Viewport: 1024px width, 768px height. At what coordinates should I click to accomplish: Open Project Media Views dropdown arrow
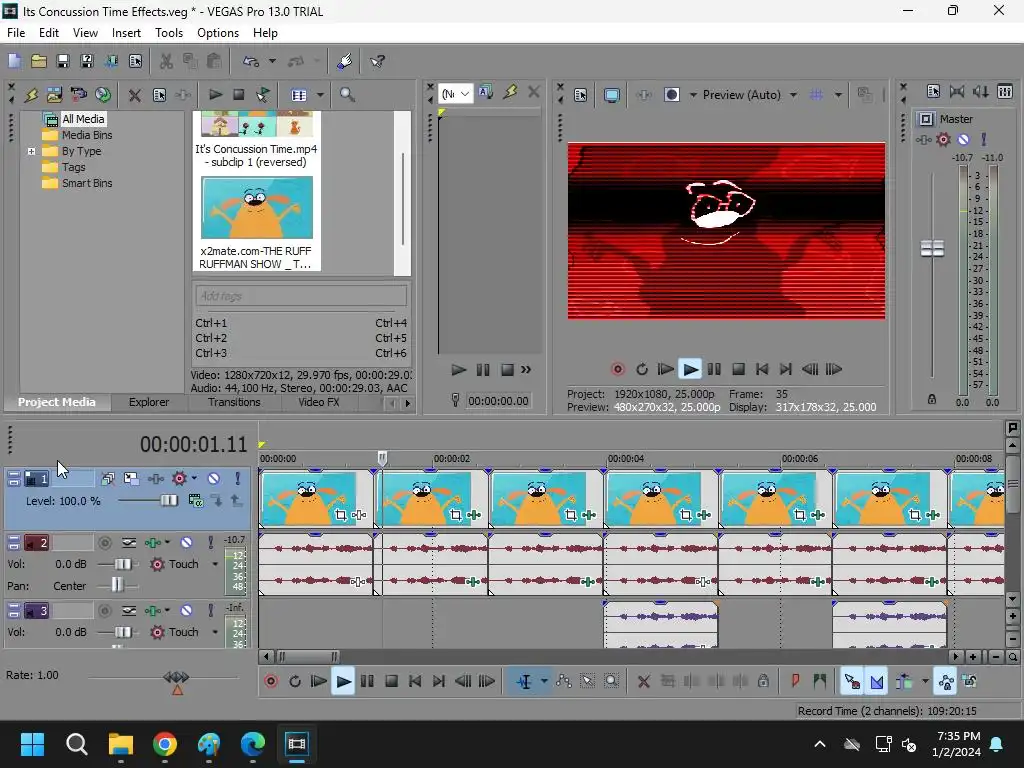click(x=320, y=95)
